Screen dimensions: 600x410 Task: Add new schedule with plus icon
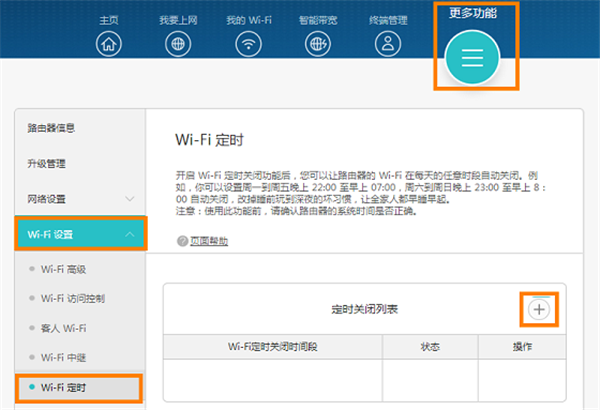(539, 310)
